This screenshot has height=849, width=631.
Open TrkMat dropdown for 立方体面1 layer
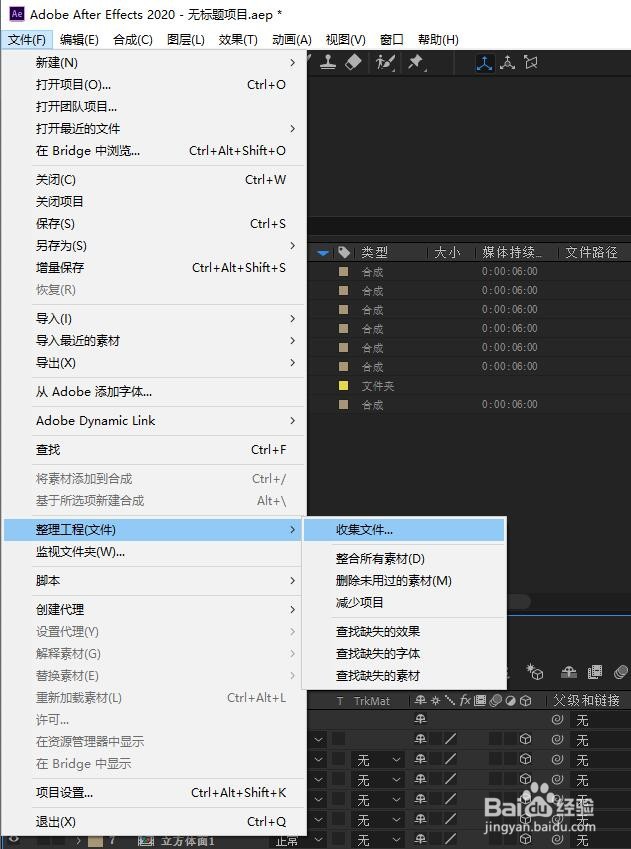379,840
